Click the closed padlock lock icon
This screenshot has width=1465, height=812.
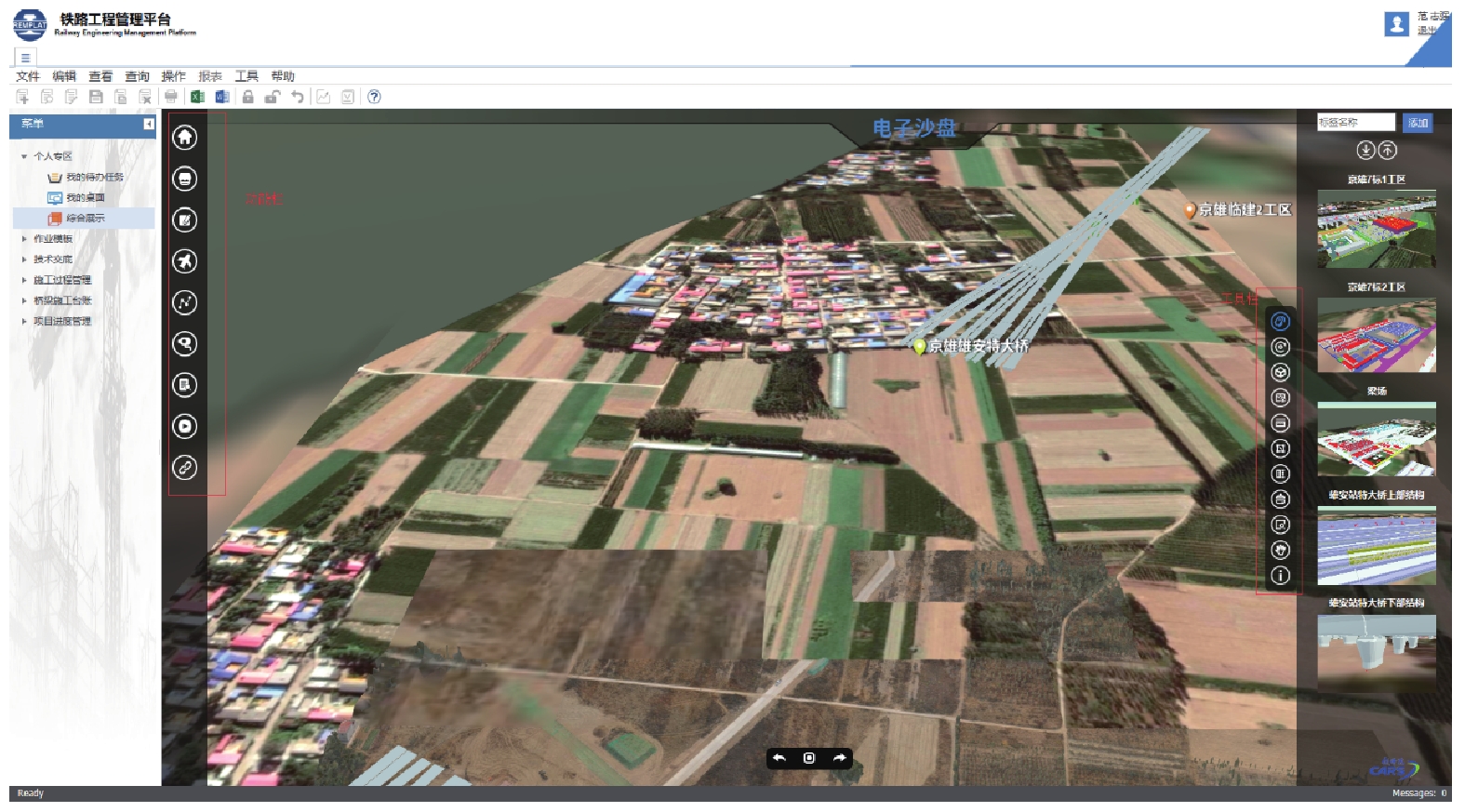(248, 97)
